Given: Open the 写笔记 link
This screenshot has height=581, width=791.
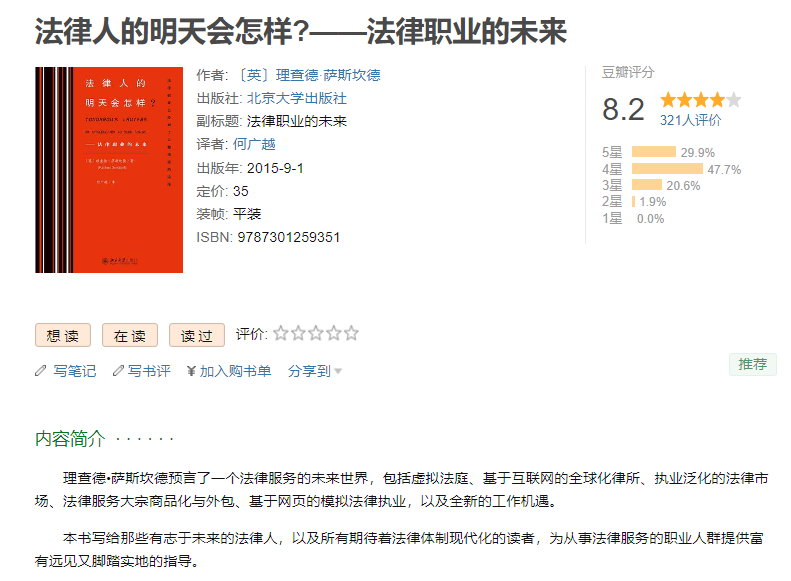Looking at the screenshot, I should click(x=75, y=371).
